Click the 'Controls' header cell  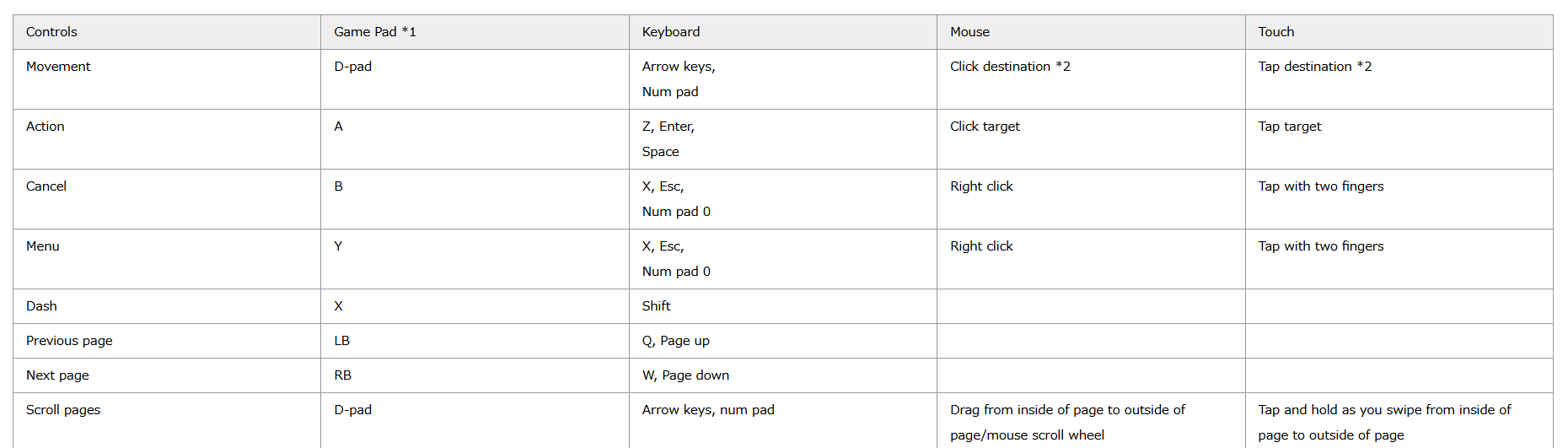(x=51, y=32)
